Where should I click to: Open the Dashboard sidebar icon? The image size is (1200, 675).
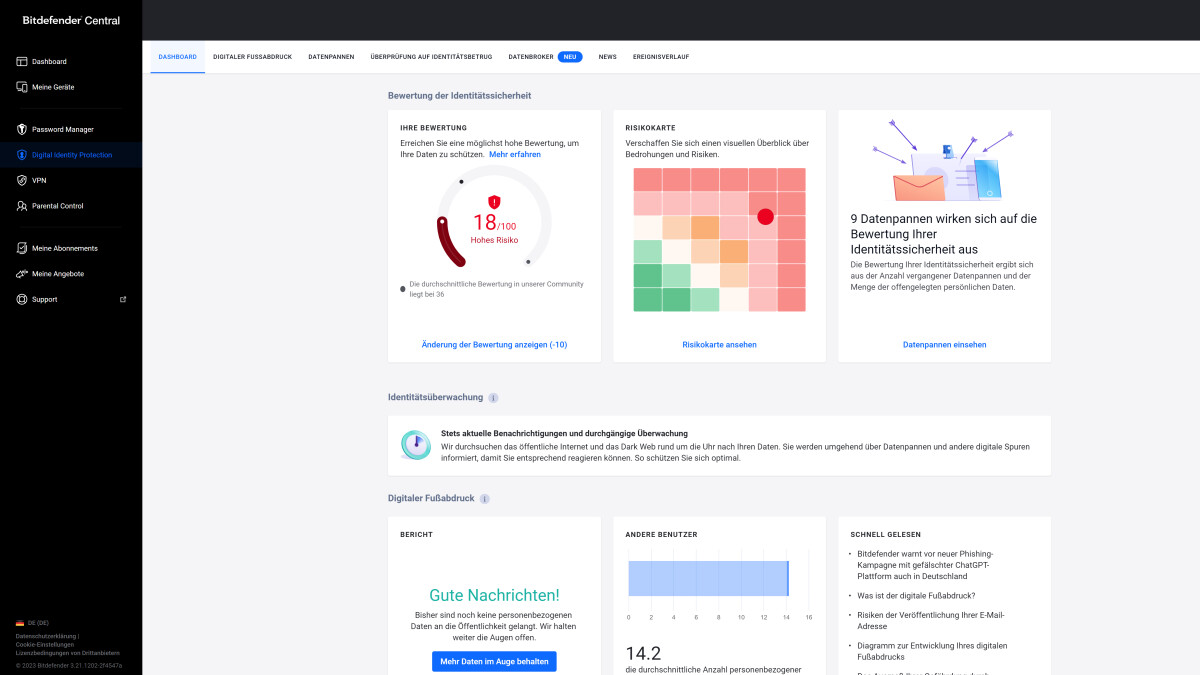click(x=21, y=61)
